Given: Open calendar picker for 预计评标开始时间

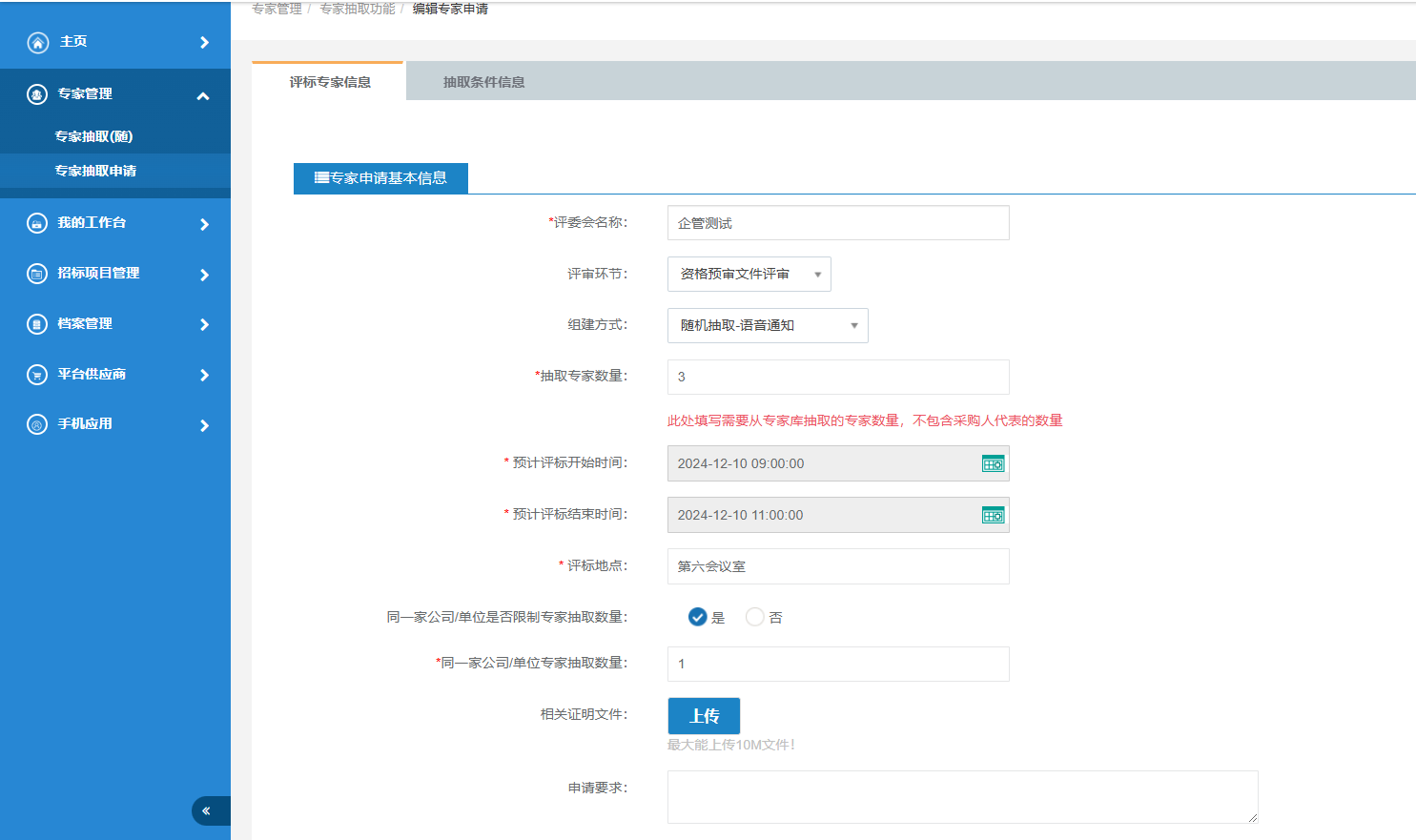Looking at the screenshot, I should coord(993,463).
